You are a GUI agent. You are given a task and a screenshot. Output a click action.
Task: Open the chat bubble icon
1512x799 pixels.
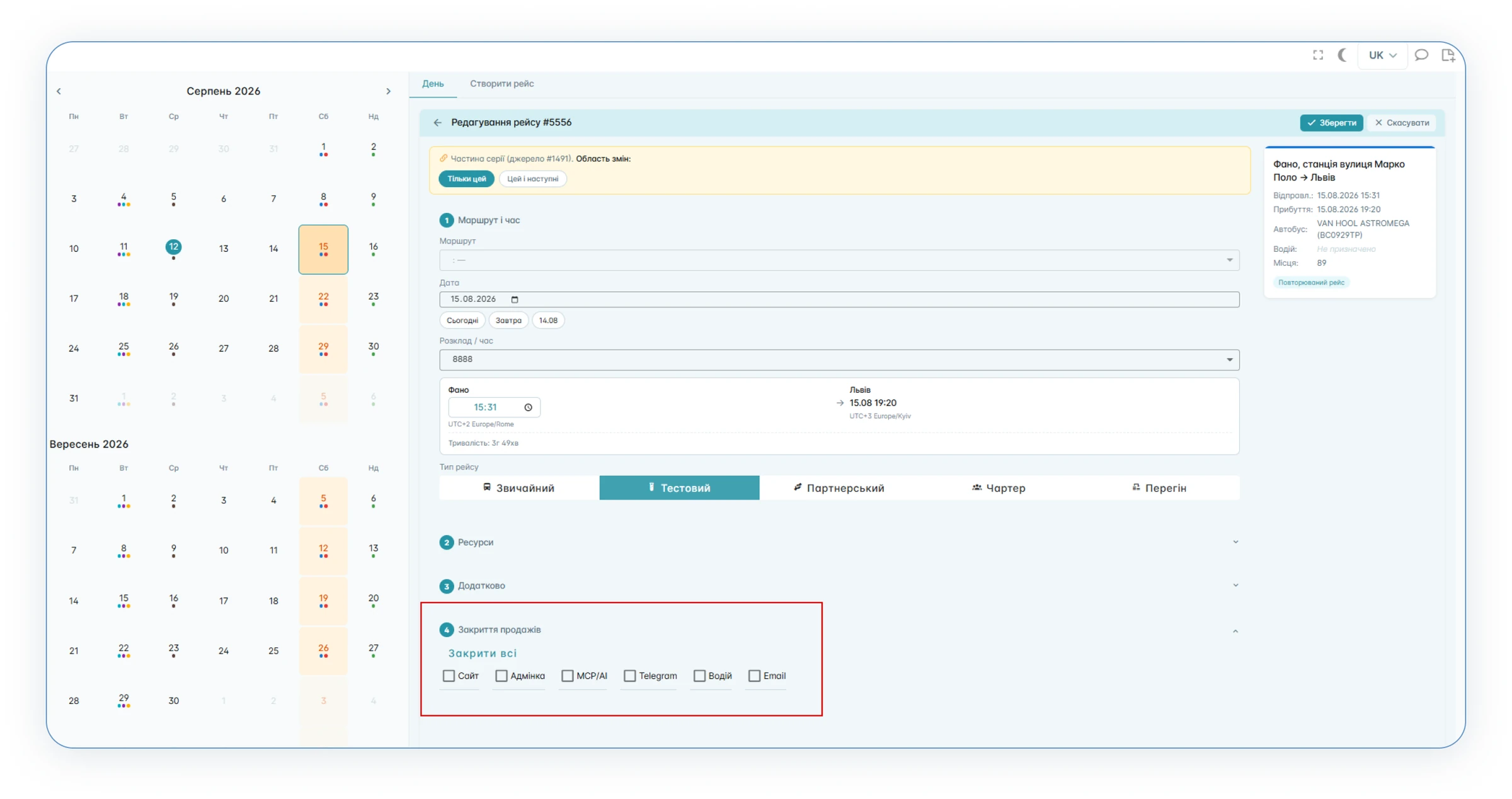pyautogui.click(x=1421, y=55)
